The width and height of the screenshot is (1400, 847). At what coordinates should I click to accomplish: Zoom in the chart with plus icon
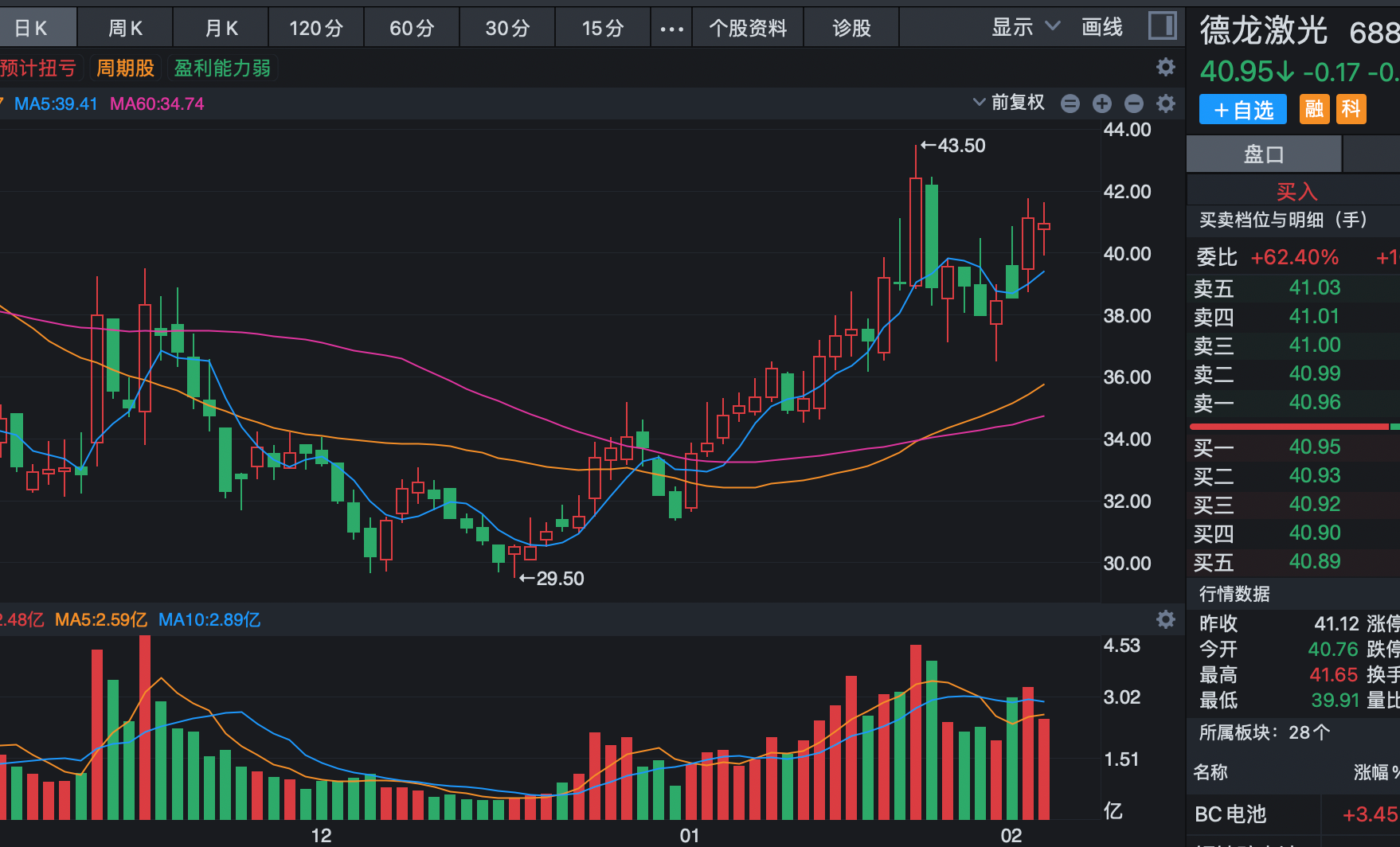point(1102,103)
